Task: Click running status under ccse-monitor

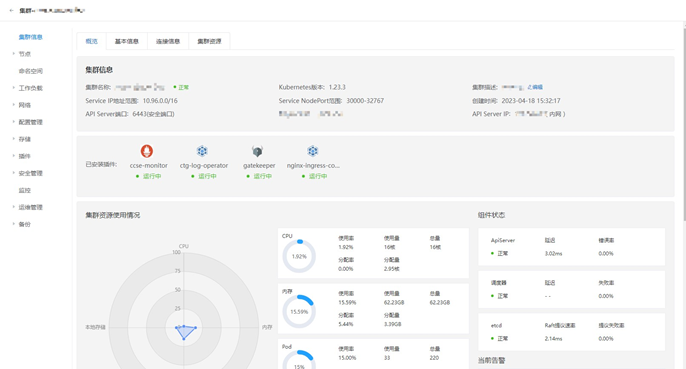Action: (149, 176)
